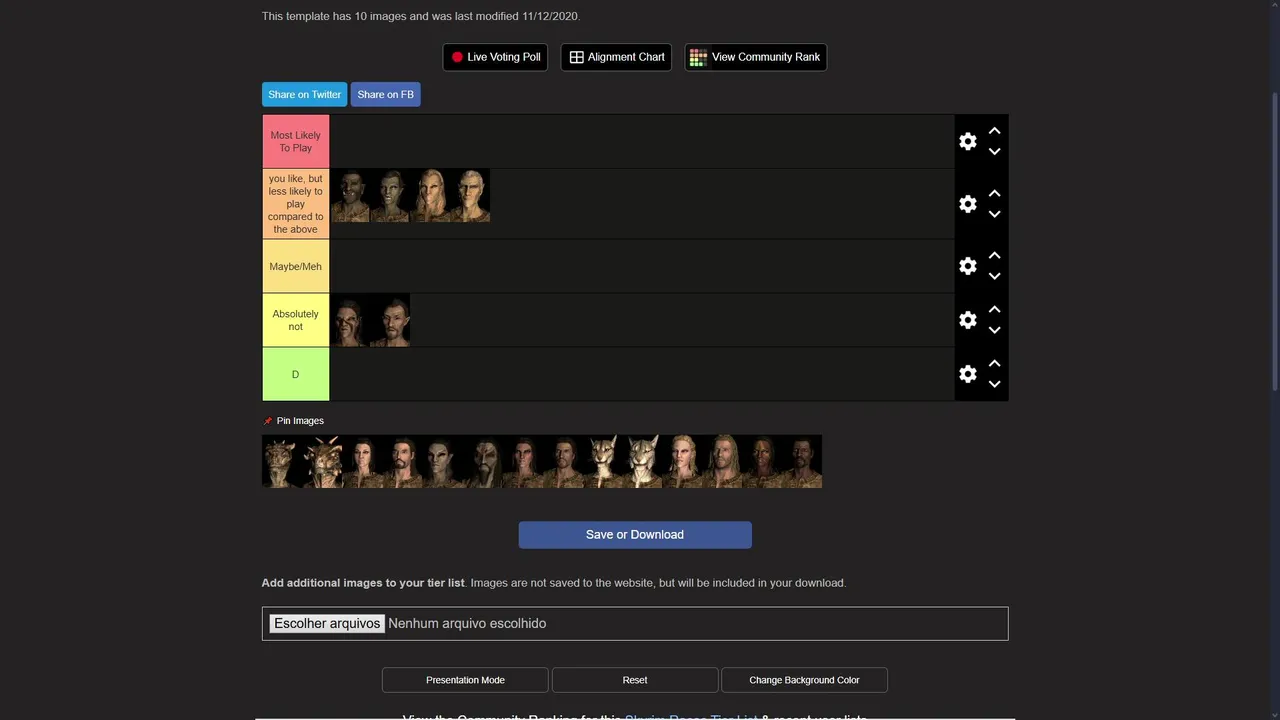Open settings gear for the 'you like, but less likely' tier
Screen dimensions: 1280x720
coord(967,204)
